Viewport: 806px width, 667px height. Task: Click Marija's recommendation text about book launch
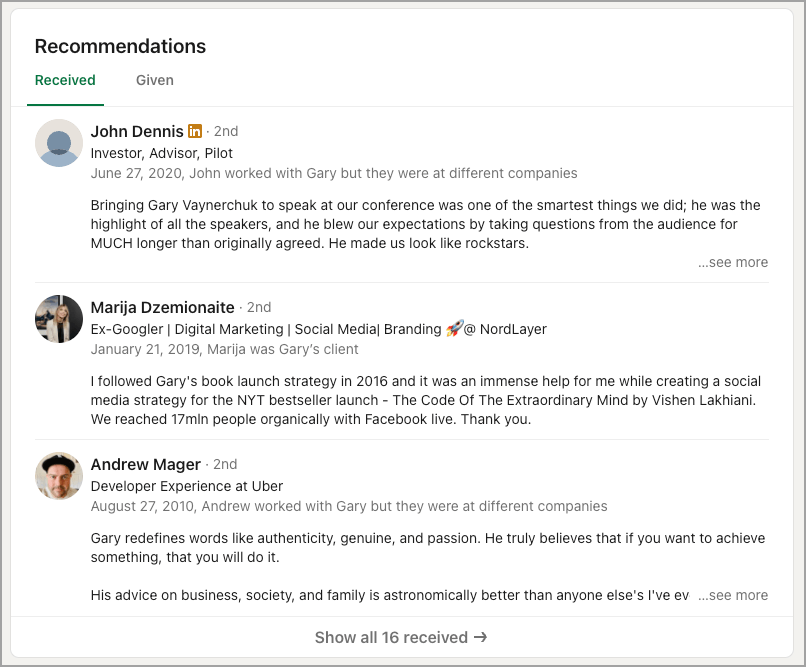point(425,400)
